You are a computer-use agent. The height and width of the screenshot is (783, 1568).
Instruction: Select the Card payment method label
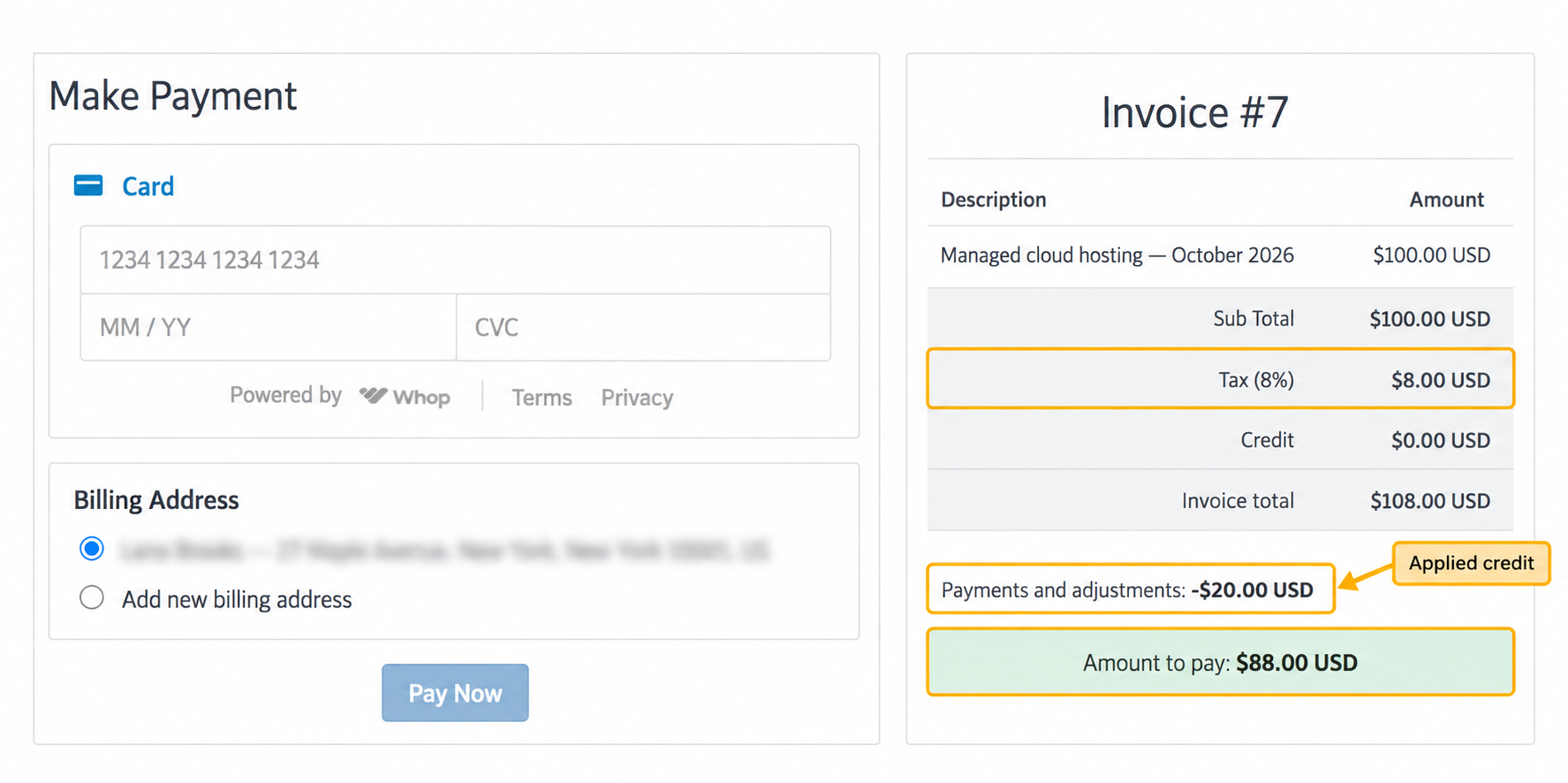[x=148, y=186]
